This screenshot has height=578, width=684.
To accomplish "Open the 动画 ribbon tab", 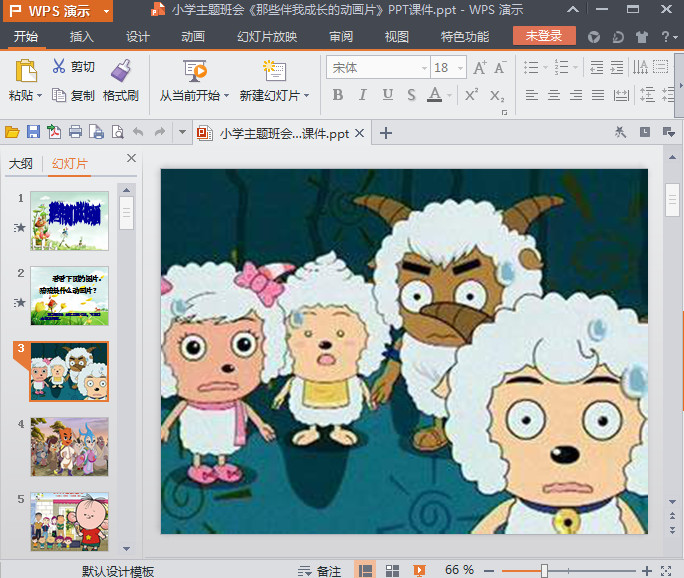I will 193,37.
